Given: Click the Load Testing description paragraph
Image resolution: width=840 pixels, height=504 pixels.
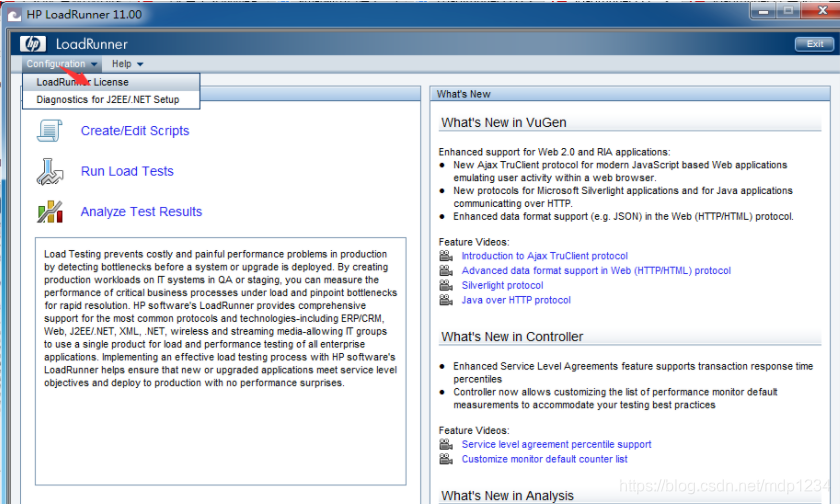Looking at the screenshot, I should pos(220,318).
